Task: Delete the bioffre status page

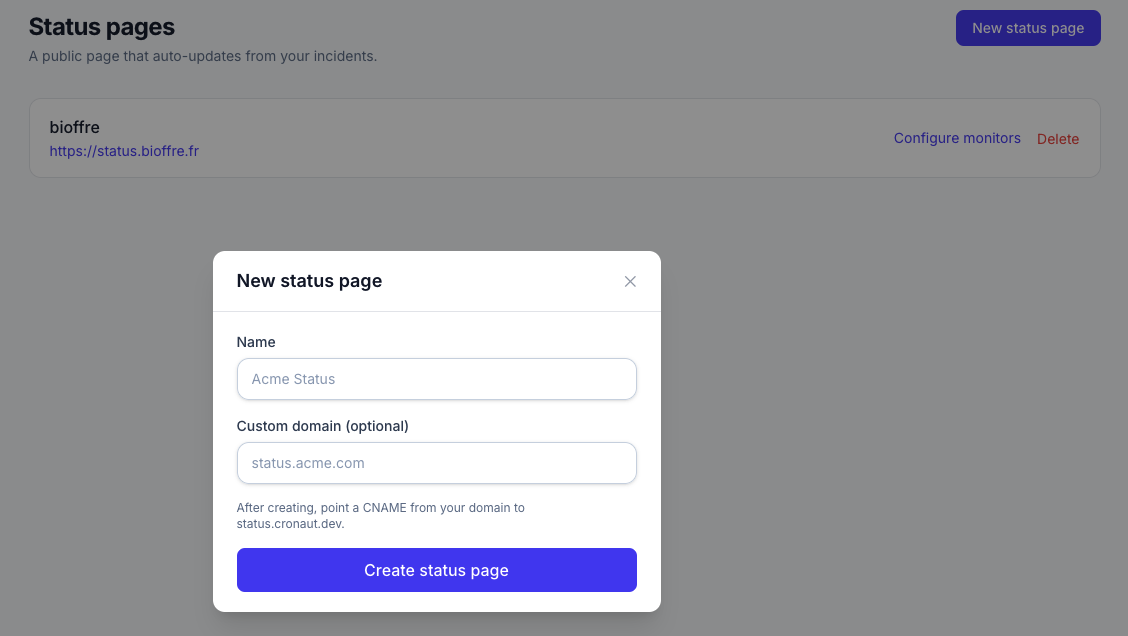Action: pyautogui.click(x=1058, y=139)
